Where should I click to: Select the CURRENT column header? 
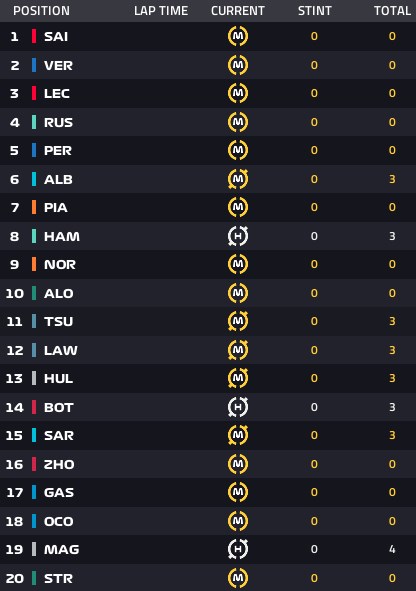pos(238,11)
